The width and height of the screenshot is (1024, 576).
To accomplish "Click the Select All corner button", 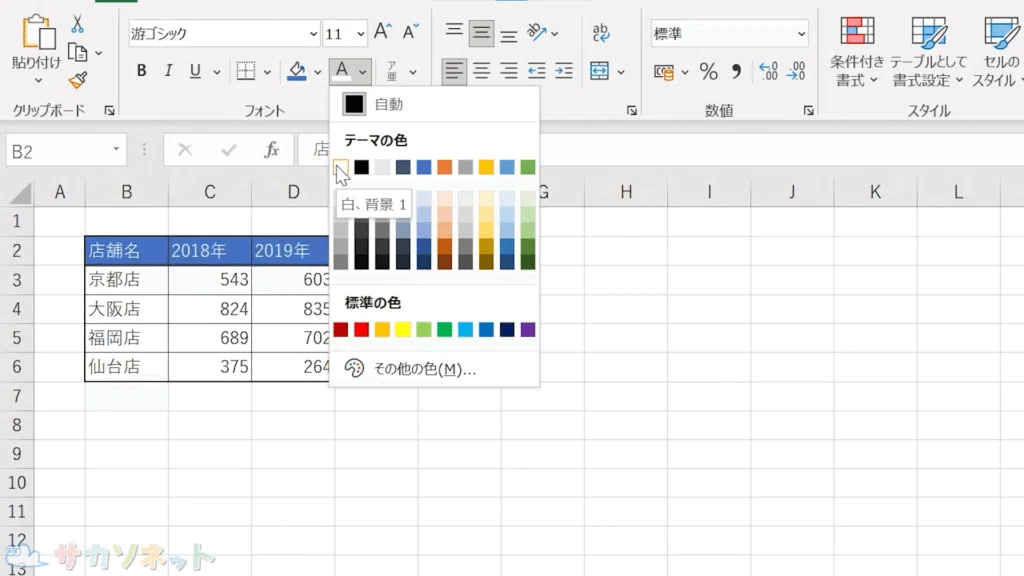I will [x=20, y=193].
